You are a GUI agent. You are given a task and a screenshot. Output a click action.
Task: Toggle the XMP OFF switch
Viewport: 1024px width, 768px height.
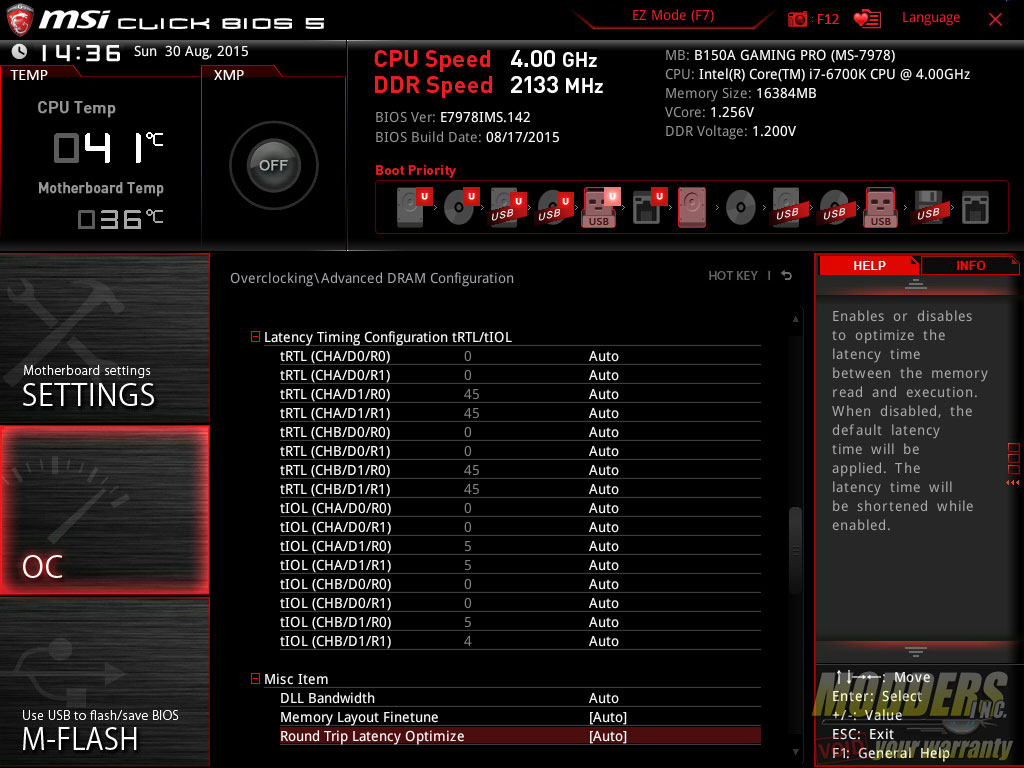pyautogui.click(x=274, y=165)
